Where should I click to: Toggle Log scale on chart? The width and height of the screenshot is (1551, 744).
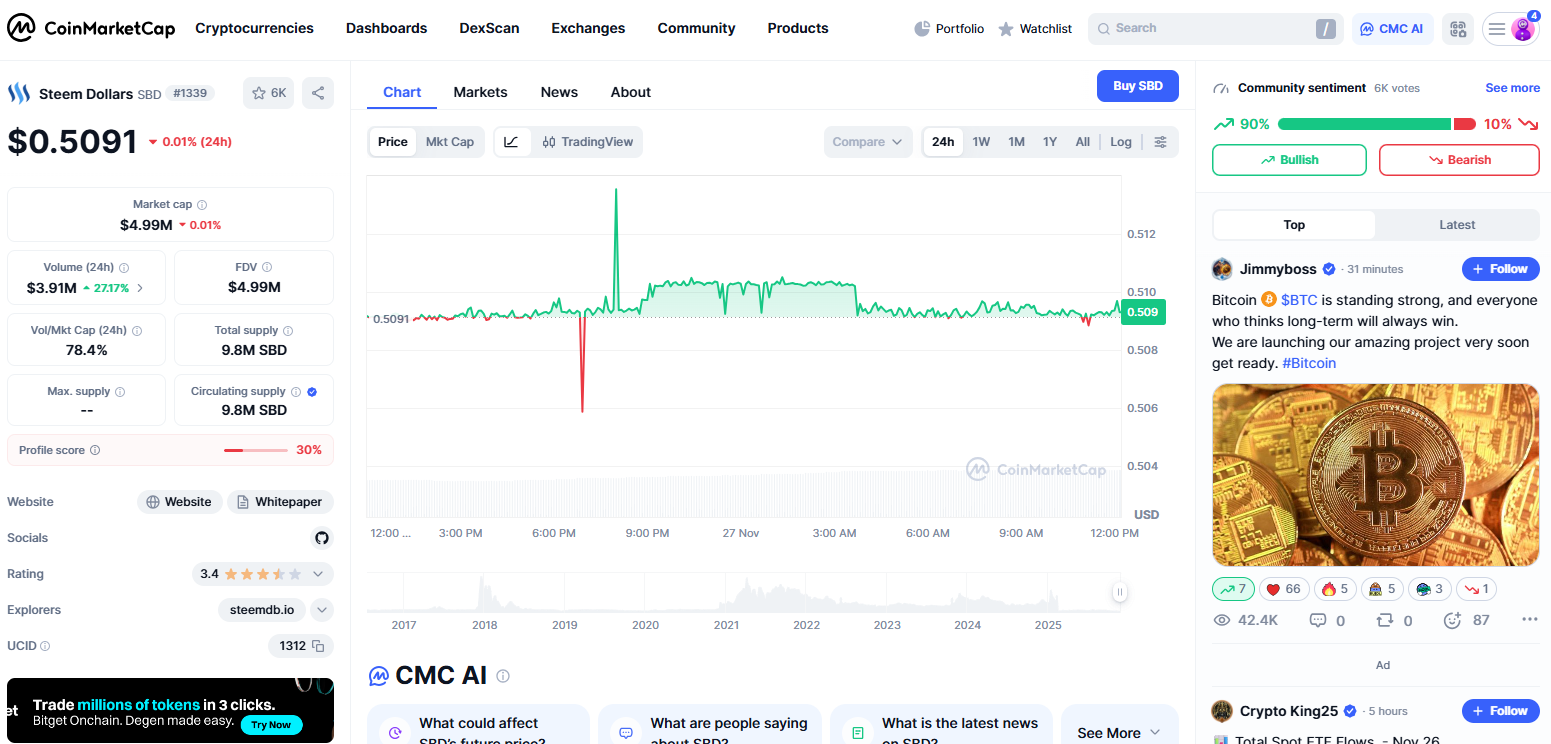(1121, 142)
